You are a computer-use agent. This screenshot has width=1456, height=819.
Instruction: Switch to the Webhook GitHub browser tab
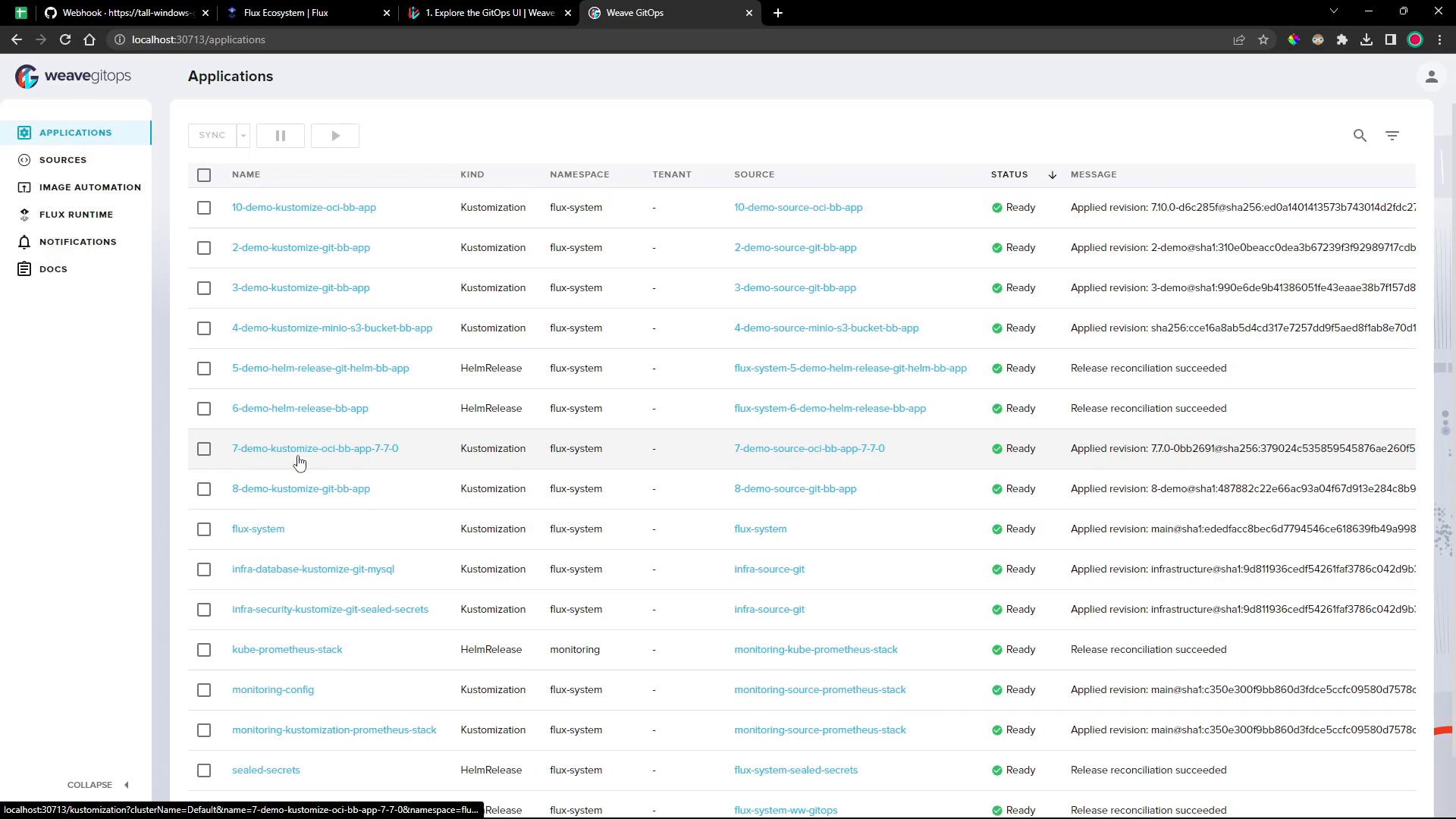[126, 13]
